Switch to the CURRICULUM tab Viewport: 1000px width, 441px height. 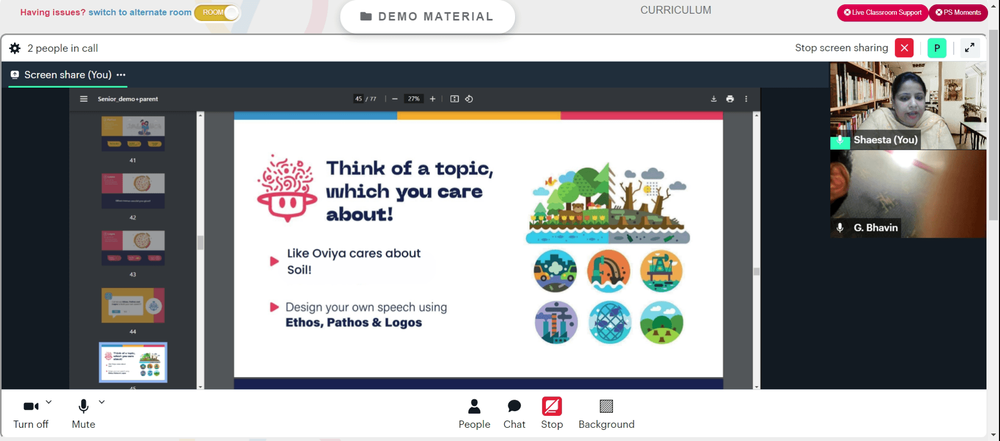(675, 10)
